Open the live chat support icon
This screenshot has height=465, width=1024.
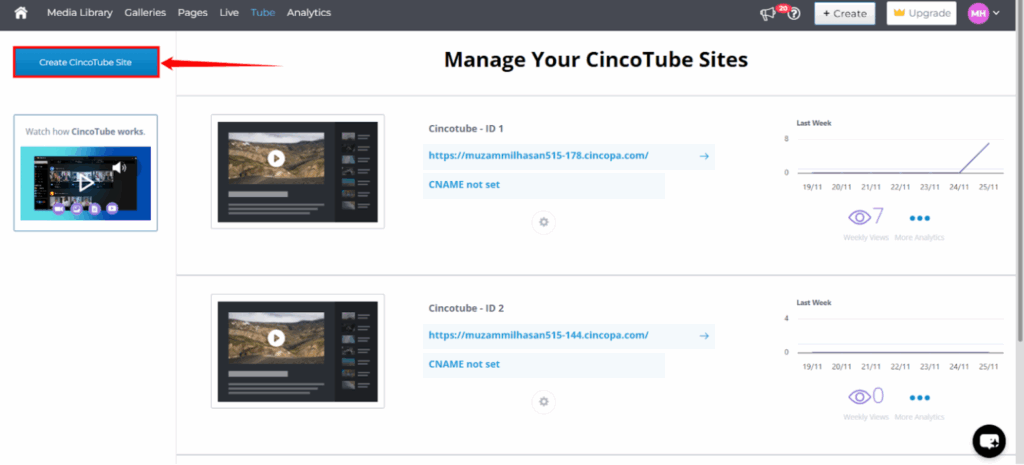pyautogui.click(x=988, y=440)
